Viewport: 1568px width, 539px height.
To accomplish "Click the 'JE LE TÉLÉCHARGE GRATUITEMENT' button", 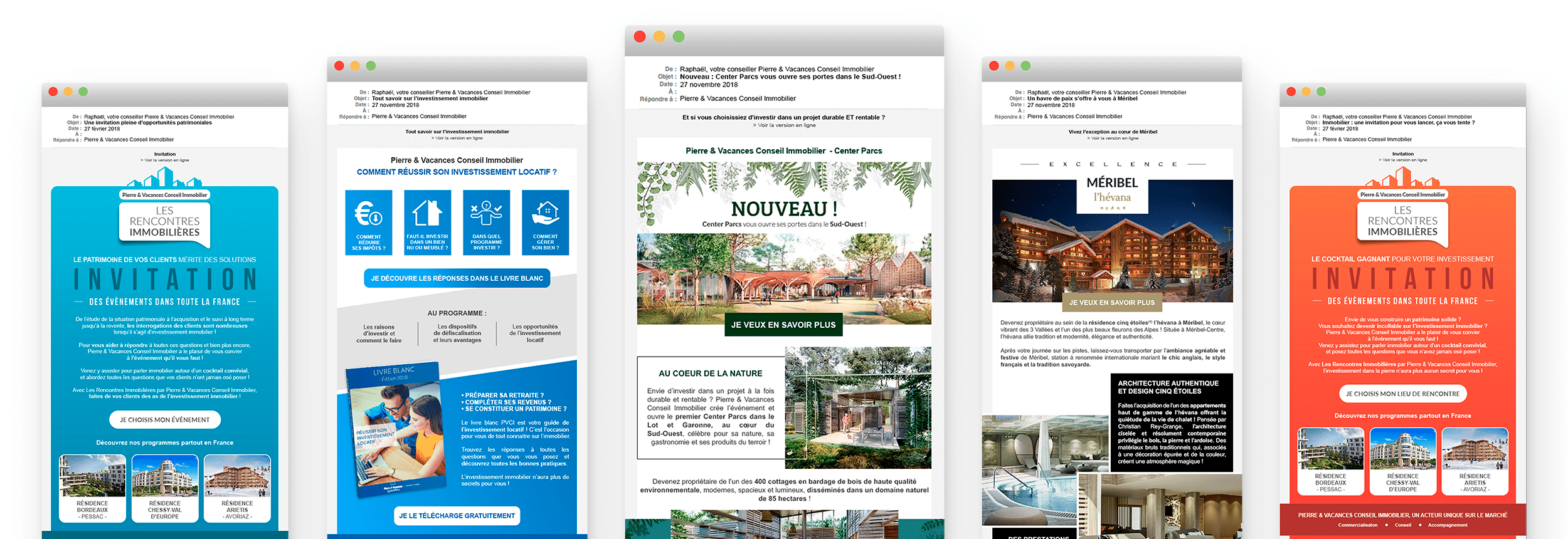I will (457, 516).
